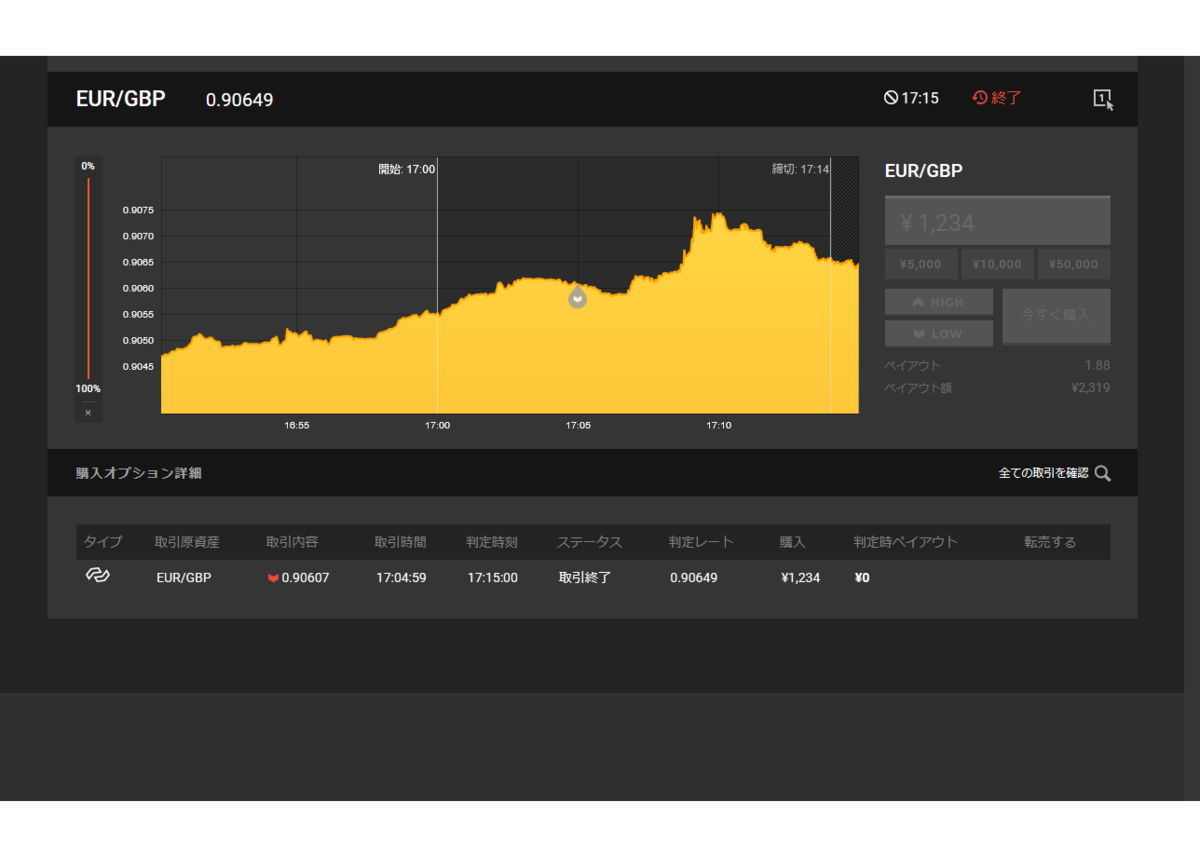Click the ステータス column header

click(590, 542)
